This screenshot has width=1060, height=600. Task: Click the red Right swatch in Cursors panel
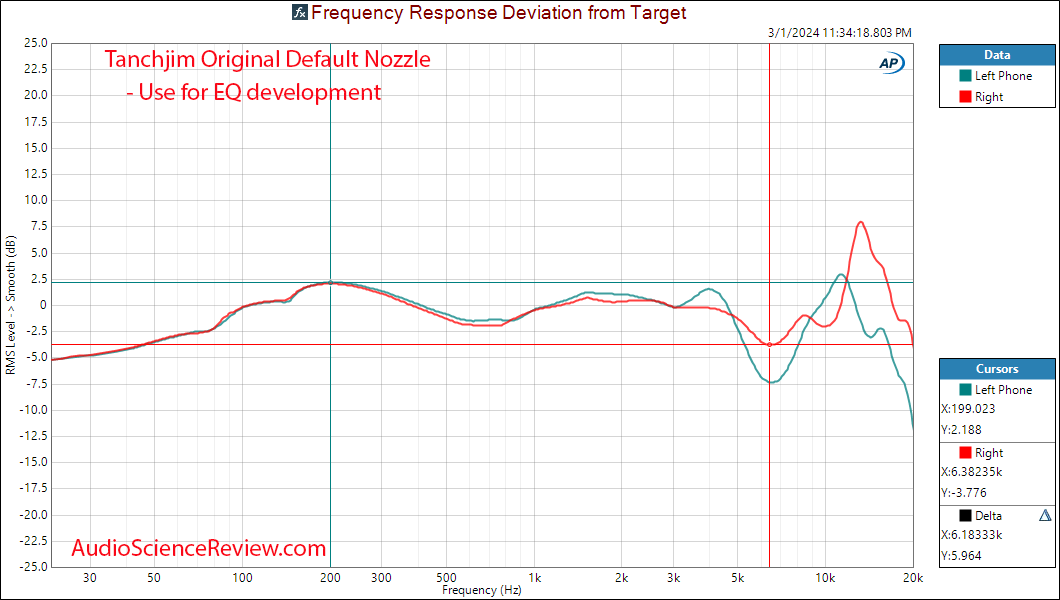click(x=964, y=452)
